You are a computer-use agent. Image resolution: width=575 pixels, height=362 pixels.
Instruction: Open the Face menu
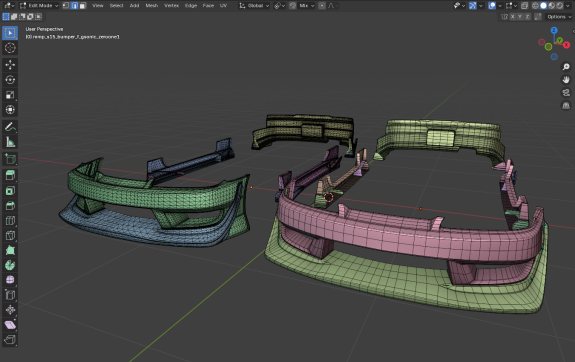208,6
